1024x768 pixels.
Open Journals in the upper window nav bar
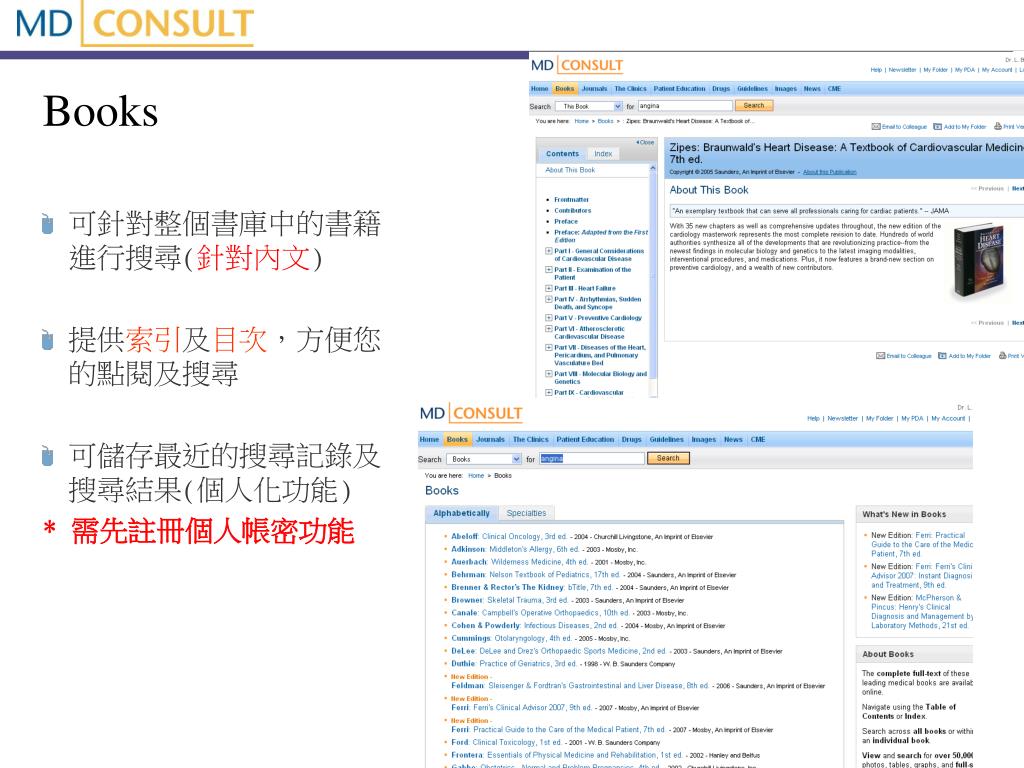coord(594,89)
